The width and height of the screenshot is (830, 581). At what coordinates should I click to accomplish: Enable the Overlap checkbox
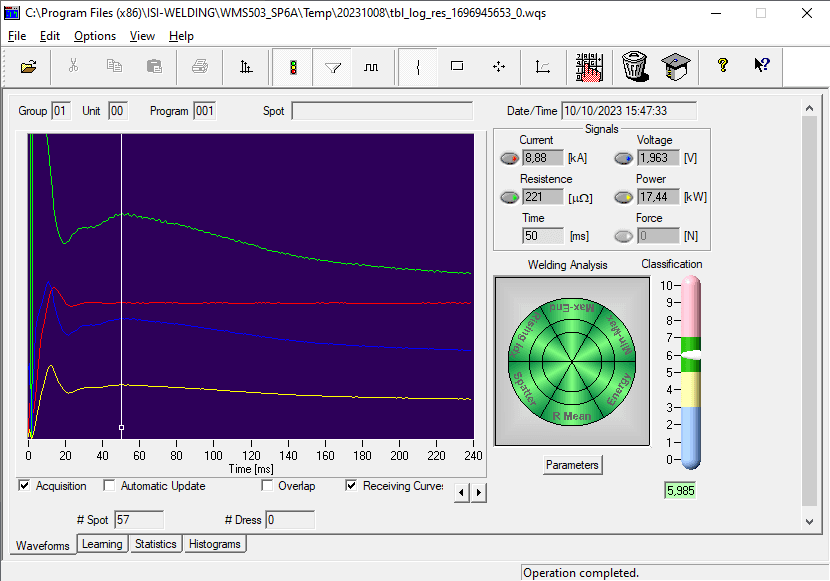tap(267, 487)
